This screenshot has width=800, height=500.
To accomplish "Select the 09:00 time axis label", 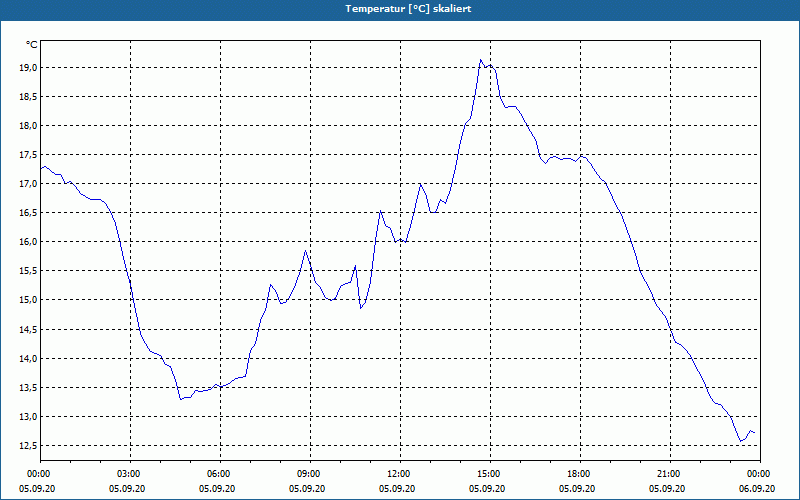I will [310, 474].
